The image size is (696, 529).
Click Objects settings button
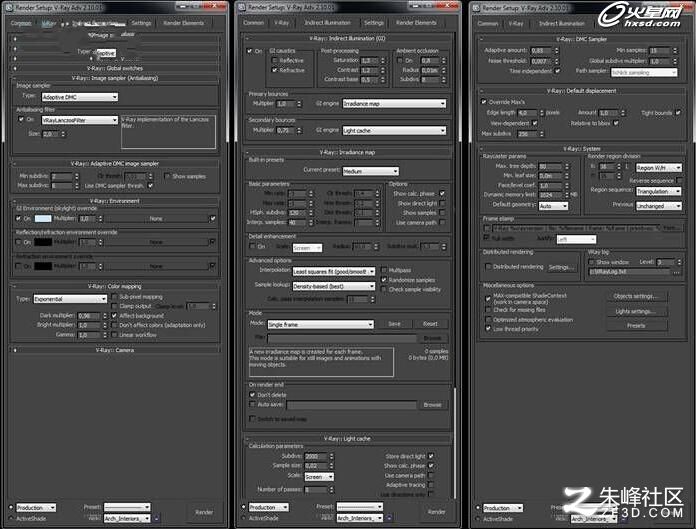coord(636,296)
